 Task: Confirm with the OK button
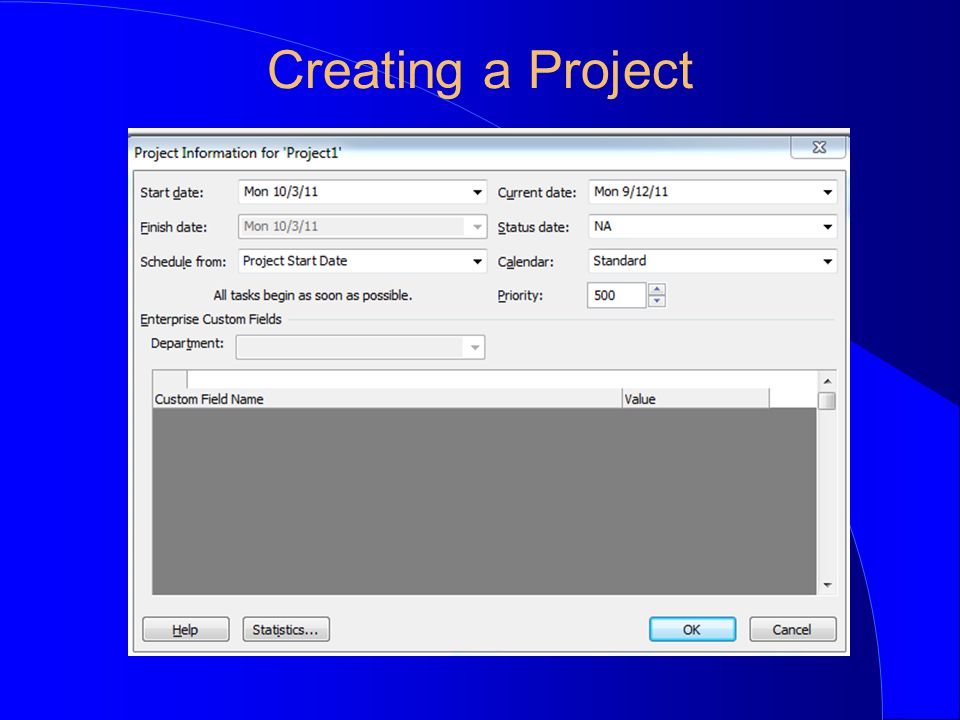pyautogui.click(x=692, y=629)
